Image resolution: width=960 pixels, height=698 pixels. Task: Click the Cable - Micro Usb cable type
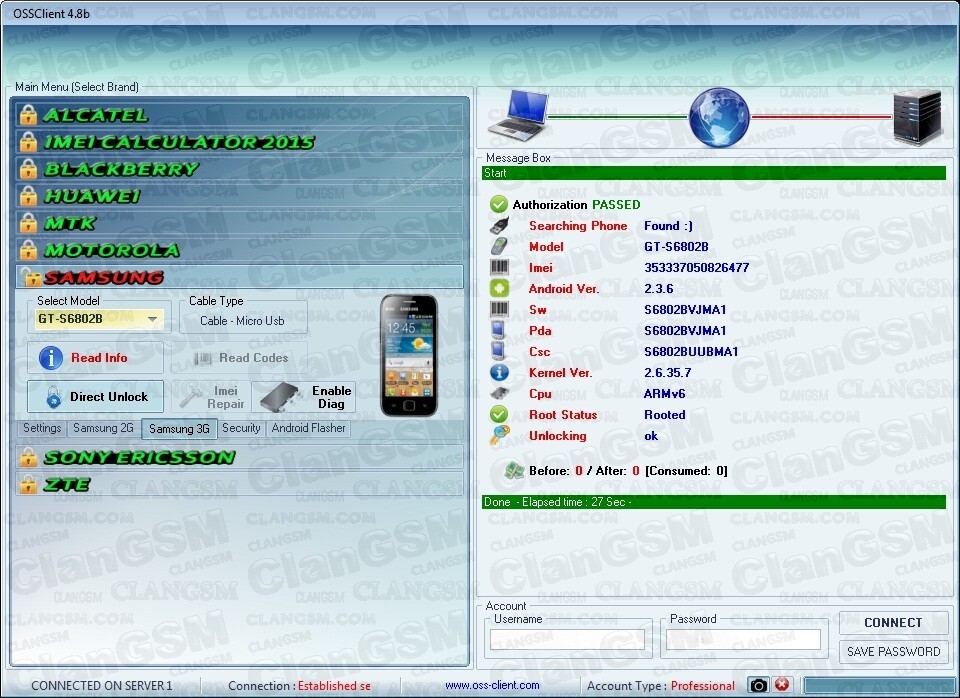point(242,321)
